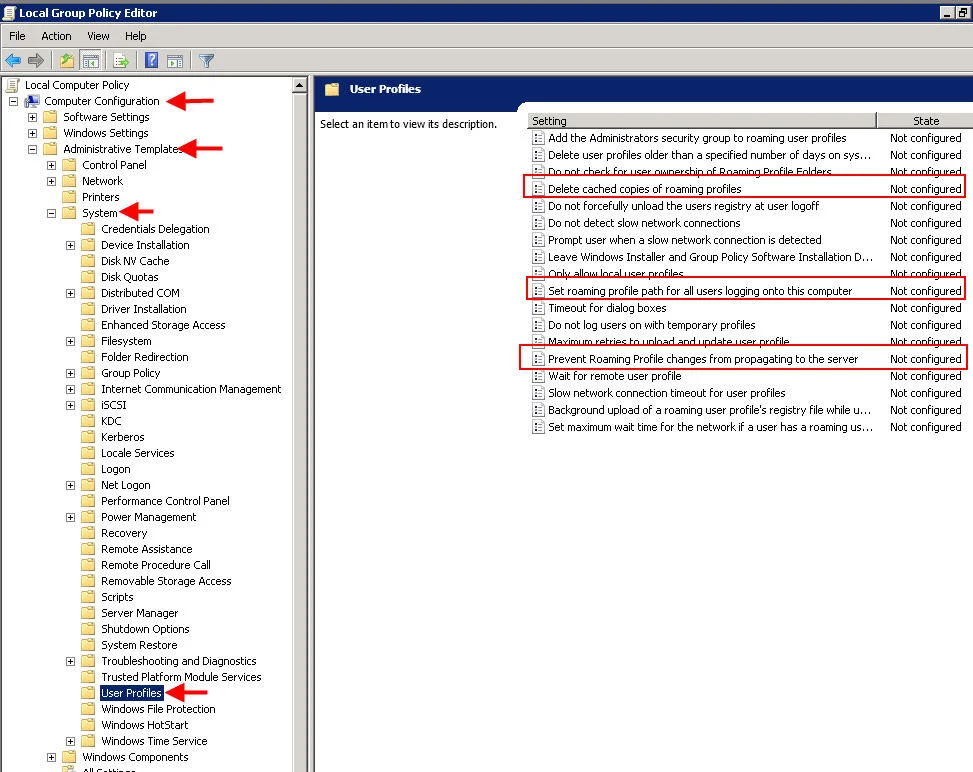Screen dimensions: 973x772
Task: Open the Action menu
Action: [56, 36]
